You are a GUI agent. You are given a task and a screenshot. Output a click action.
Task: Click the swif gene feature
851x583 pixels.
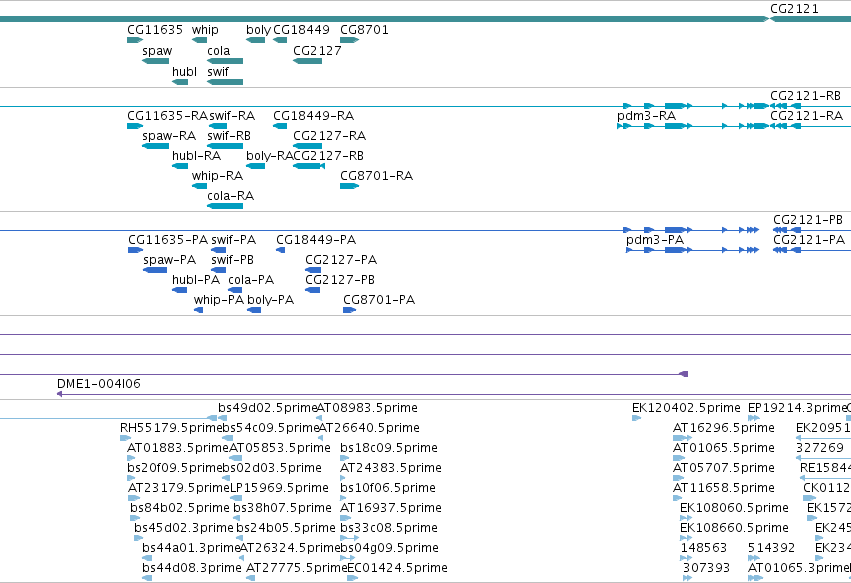coord(225,82)
